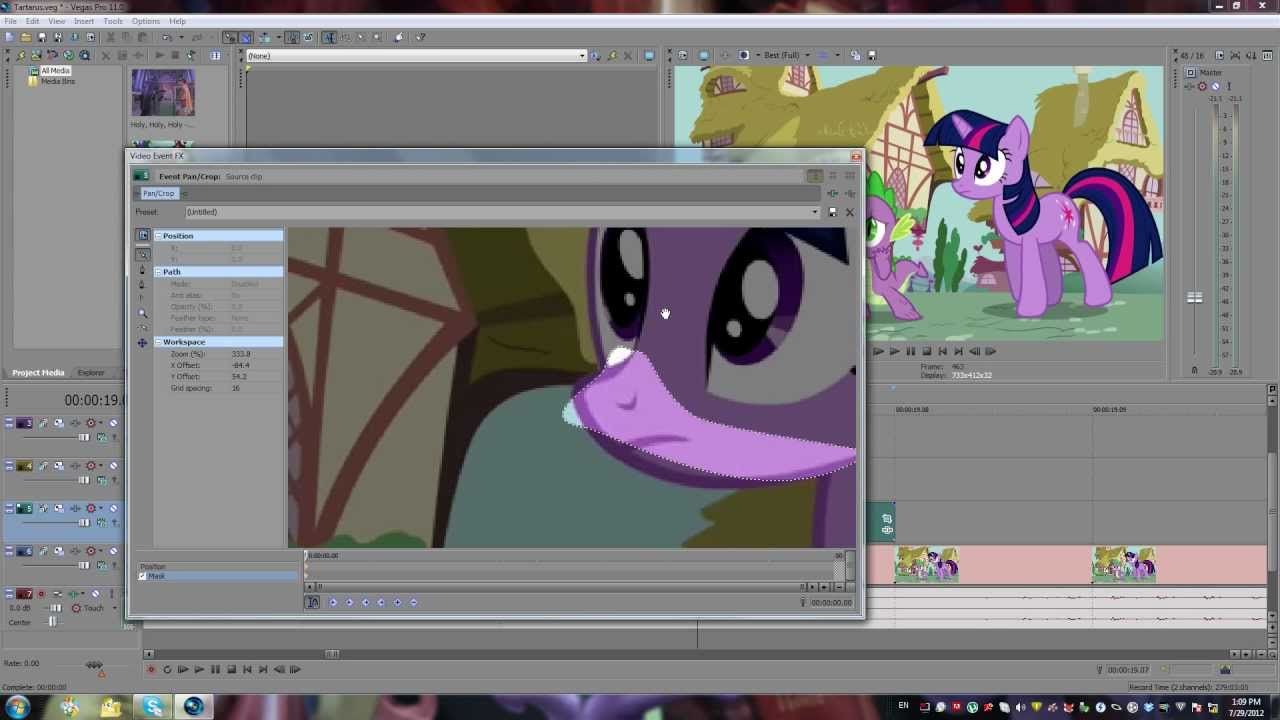Collapse the Path property group
Viewport: 1280px width, 720px height.
click(x=158, y=272)
